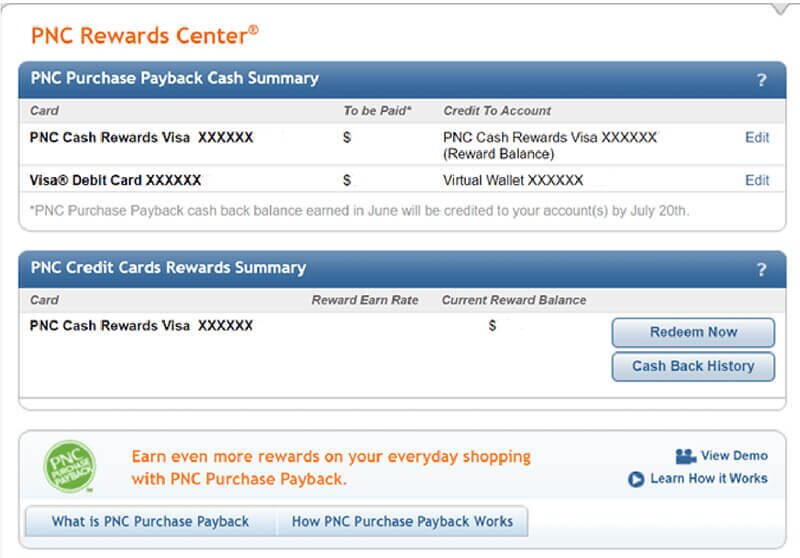Edit the PNC Cash Rewards Visa credit account

(757, 137)
